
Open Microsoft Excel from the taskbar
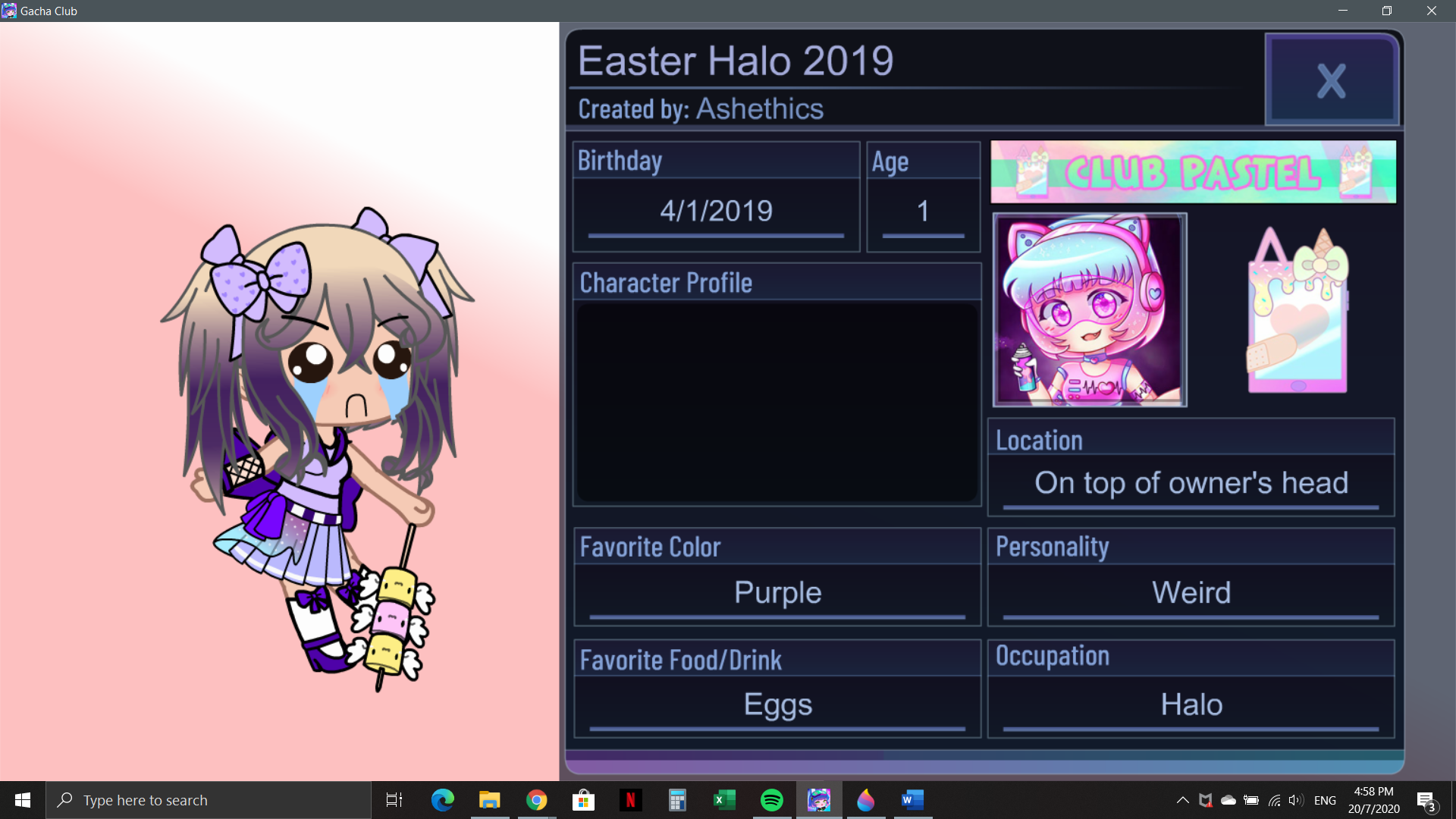pyautogui.click(x=724, y=800)
